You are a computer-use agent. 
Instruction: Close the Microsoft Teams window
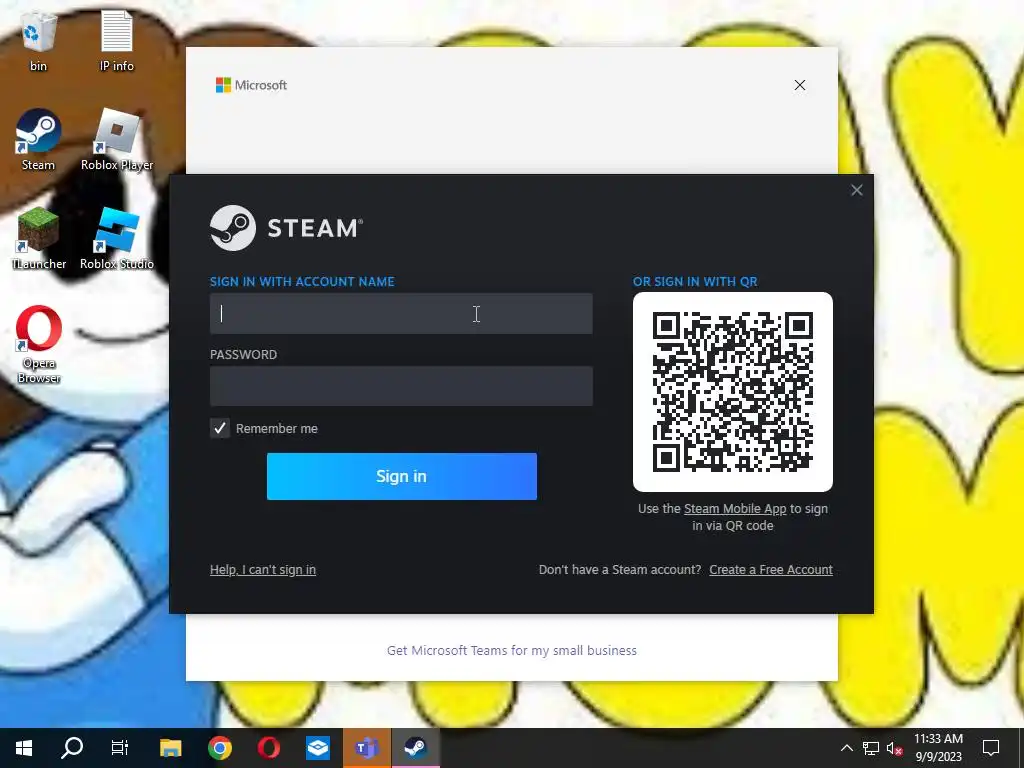[800, 85]
